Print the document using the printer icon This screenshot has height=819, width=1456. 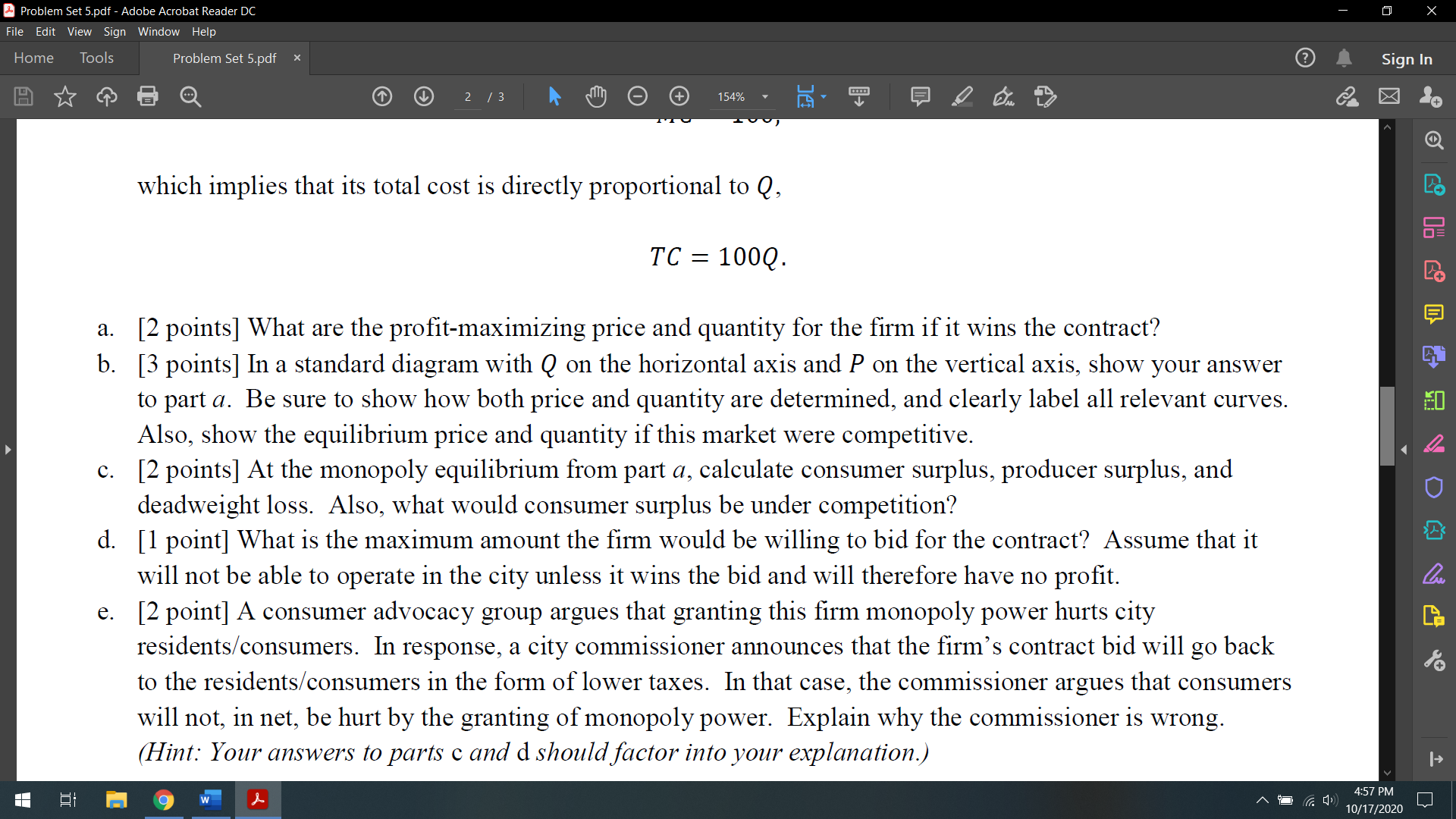click(x=148, y=96)
